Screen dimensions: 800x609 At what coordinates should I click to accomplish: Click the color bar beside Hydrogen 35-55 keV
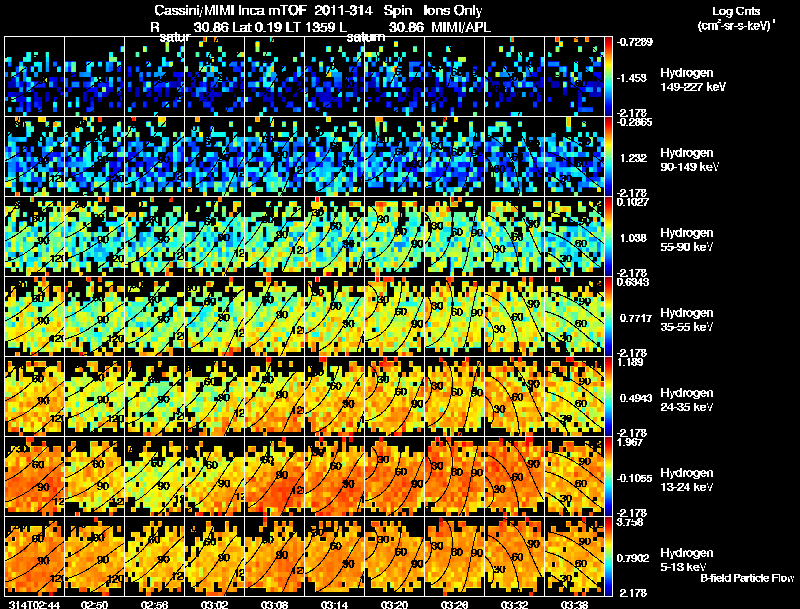point(608,316)
